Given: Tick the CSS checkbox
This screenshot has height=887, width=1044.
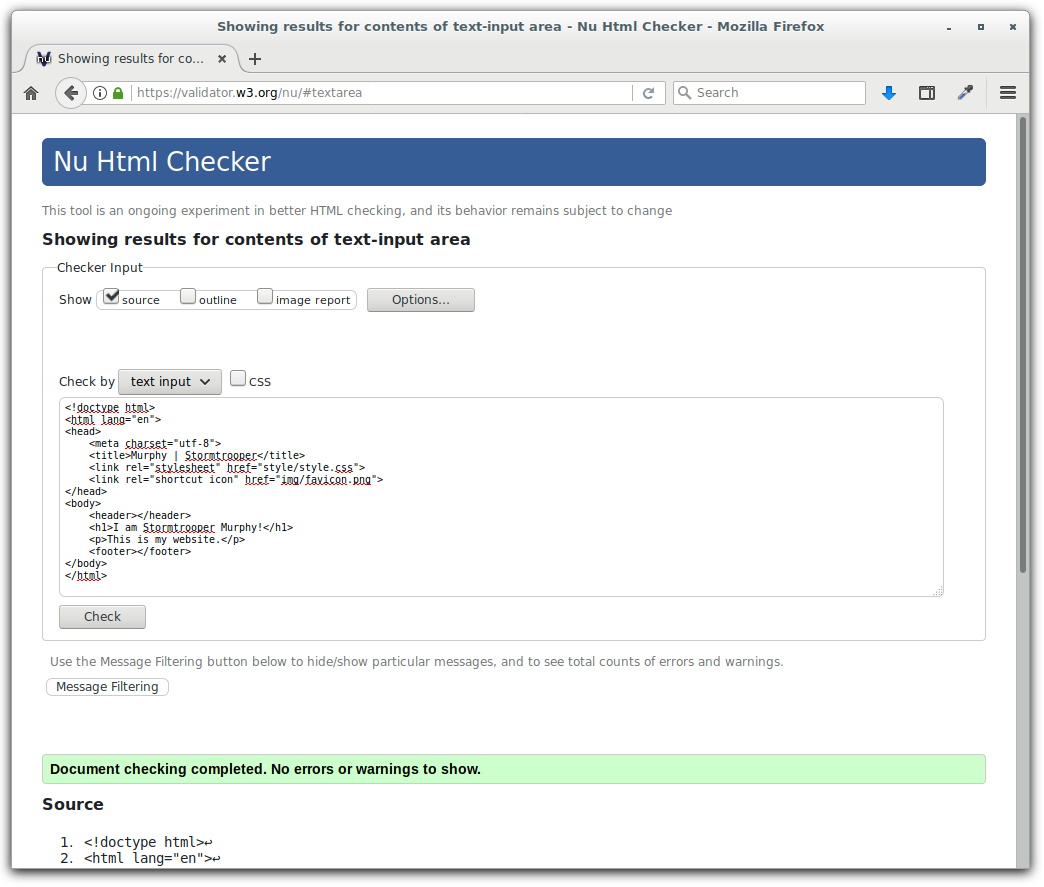Looking at the screenshot, I should click(x=238, y=378).
